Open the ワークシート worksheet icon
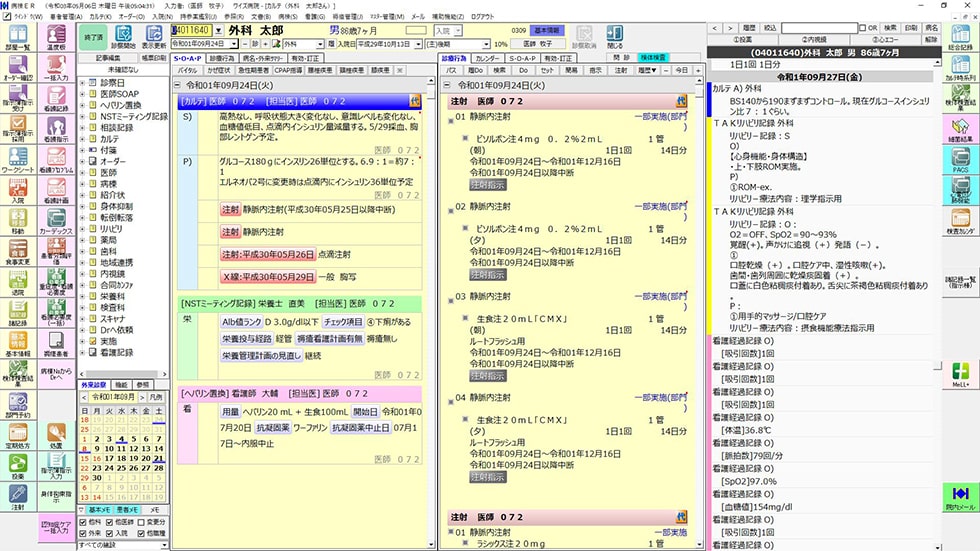This screenshot has height=551, width=980. (18, 159)
